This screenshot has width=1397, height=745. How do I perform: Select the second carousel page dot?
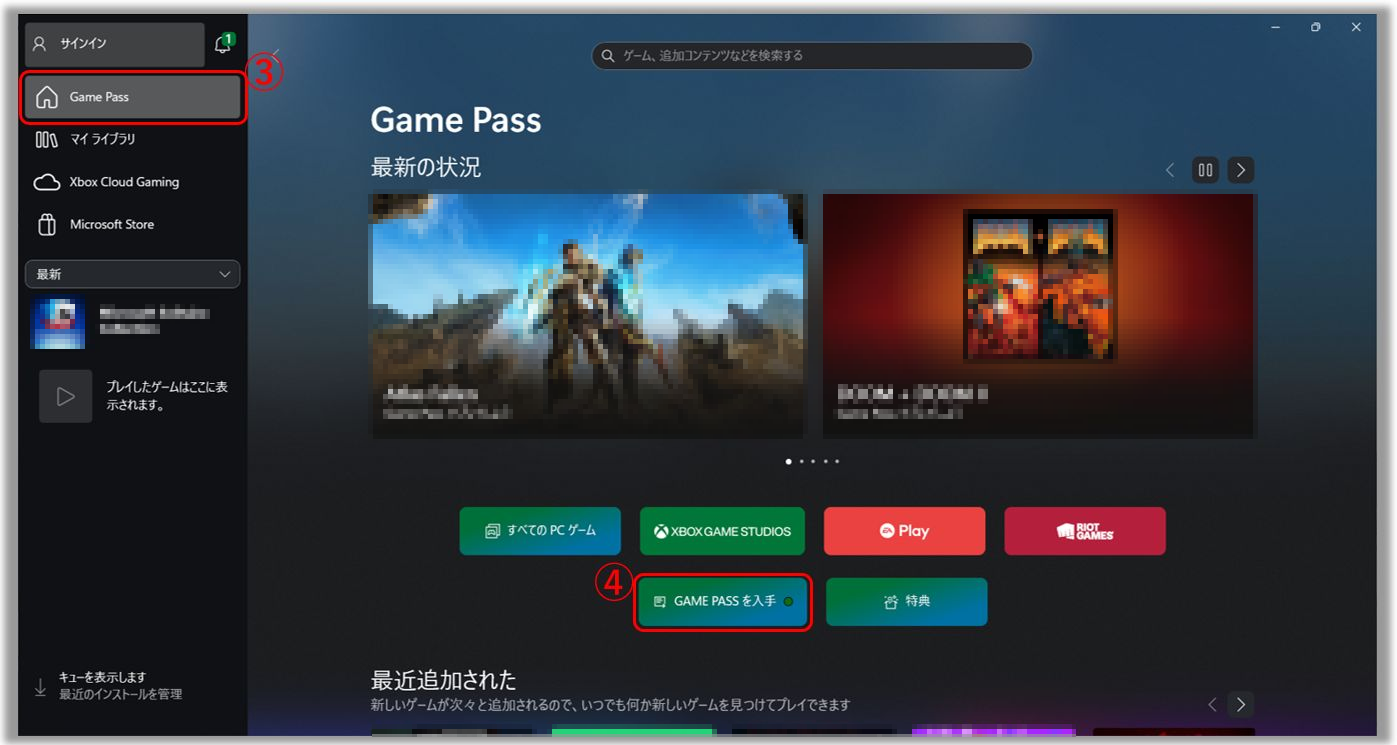point(801,462)
